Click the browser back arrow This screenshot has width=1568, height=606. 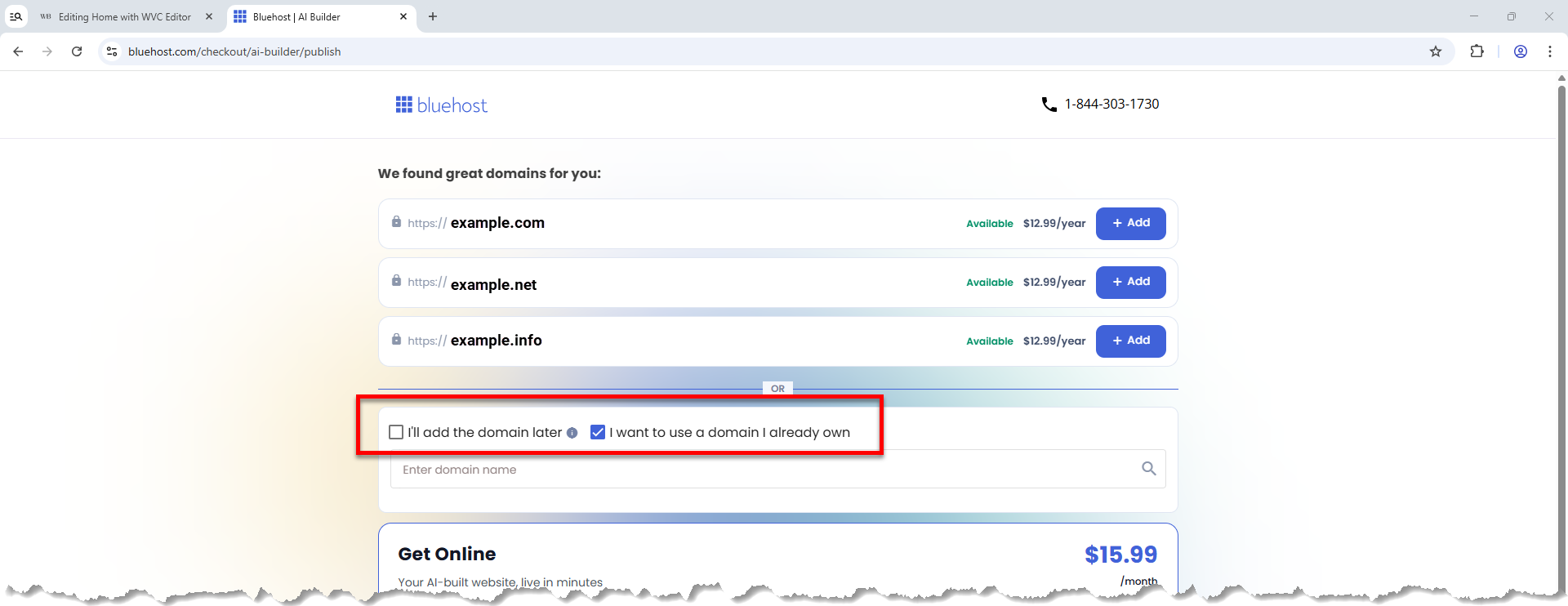(x=18, y=51)
